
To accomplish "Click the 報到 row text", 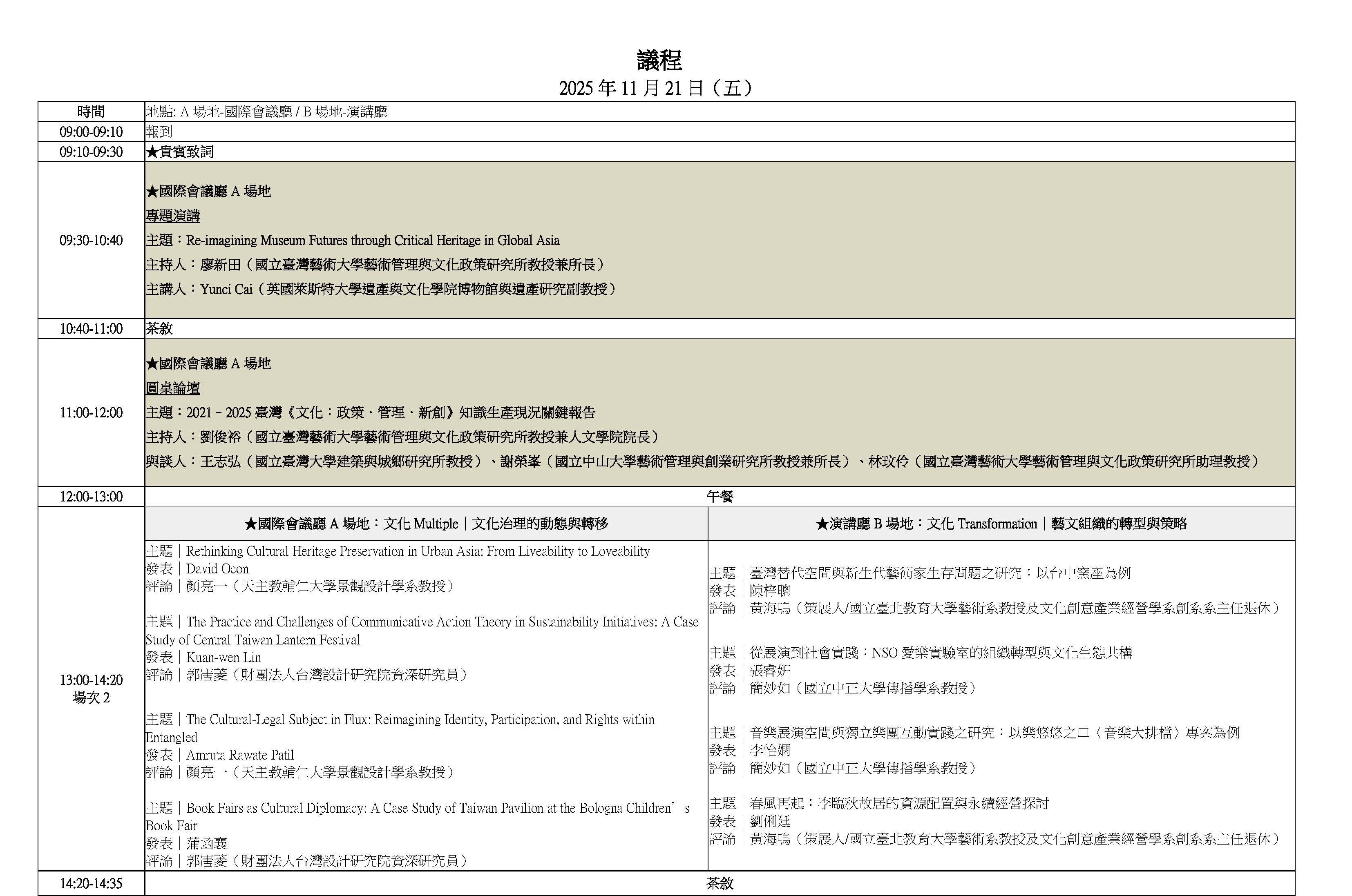I will pyautogui.click(x=159, y=132).
